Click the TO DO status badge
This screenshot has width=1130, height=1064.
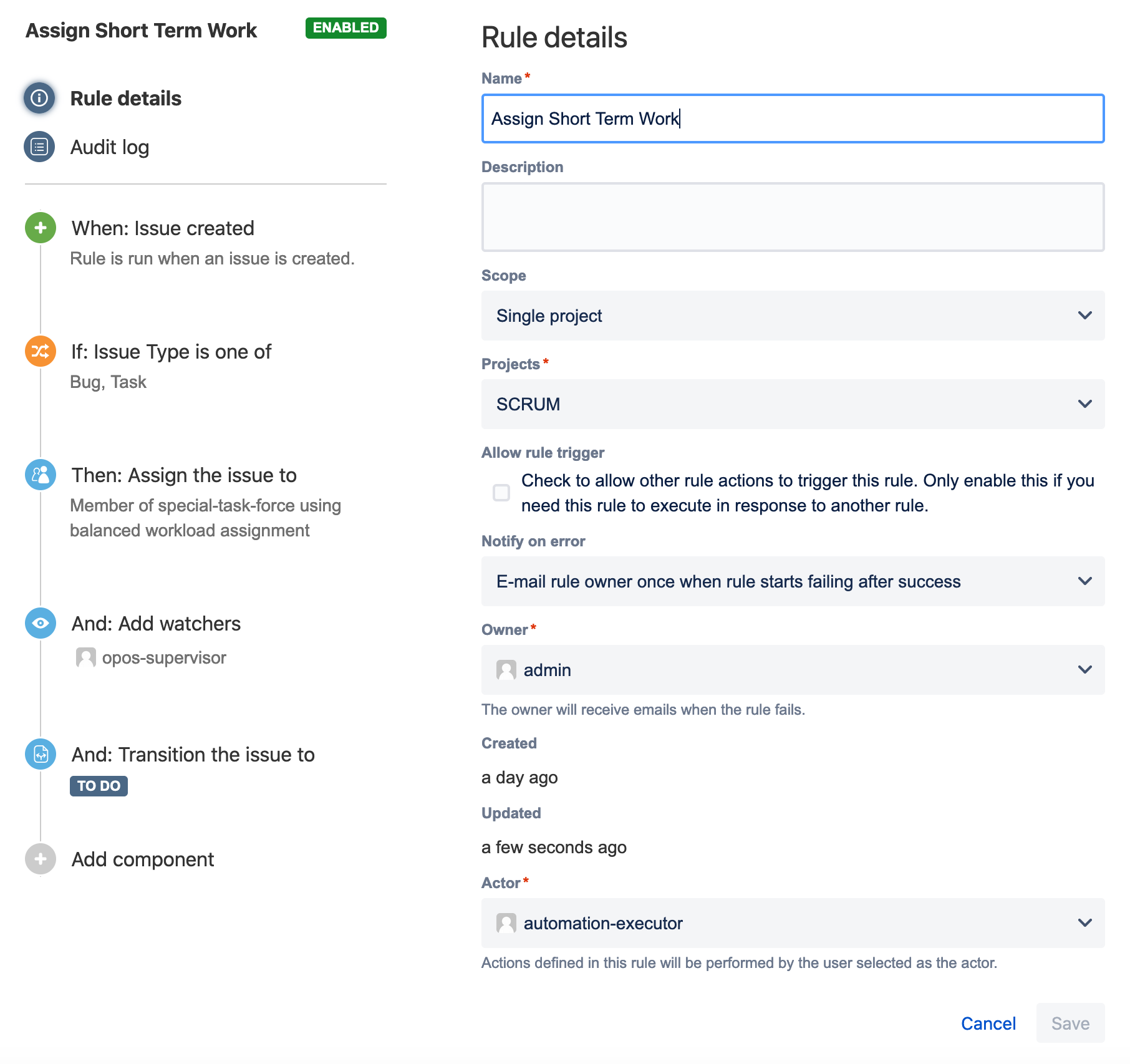[x=99, y=786]
